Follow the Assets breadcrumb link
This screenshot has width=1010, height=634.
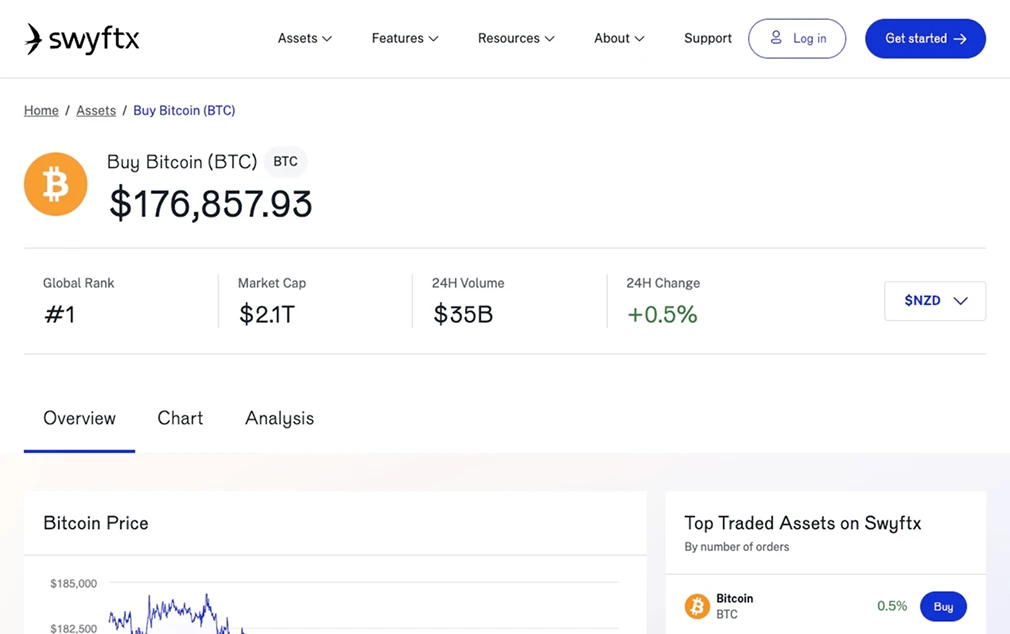[96, 111]
